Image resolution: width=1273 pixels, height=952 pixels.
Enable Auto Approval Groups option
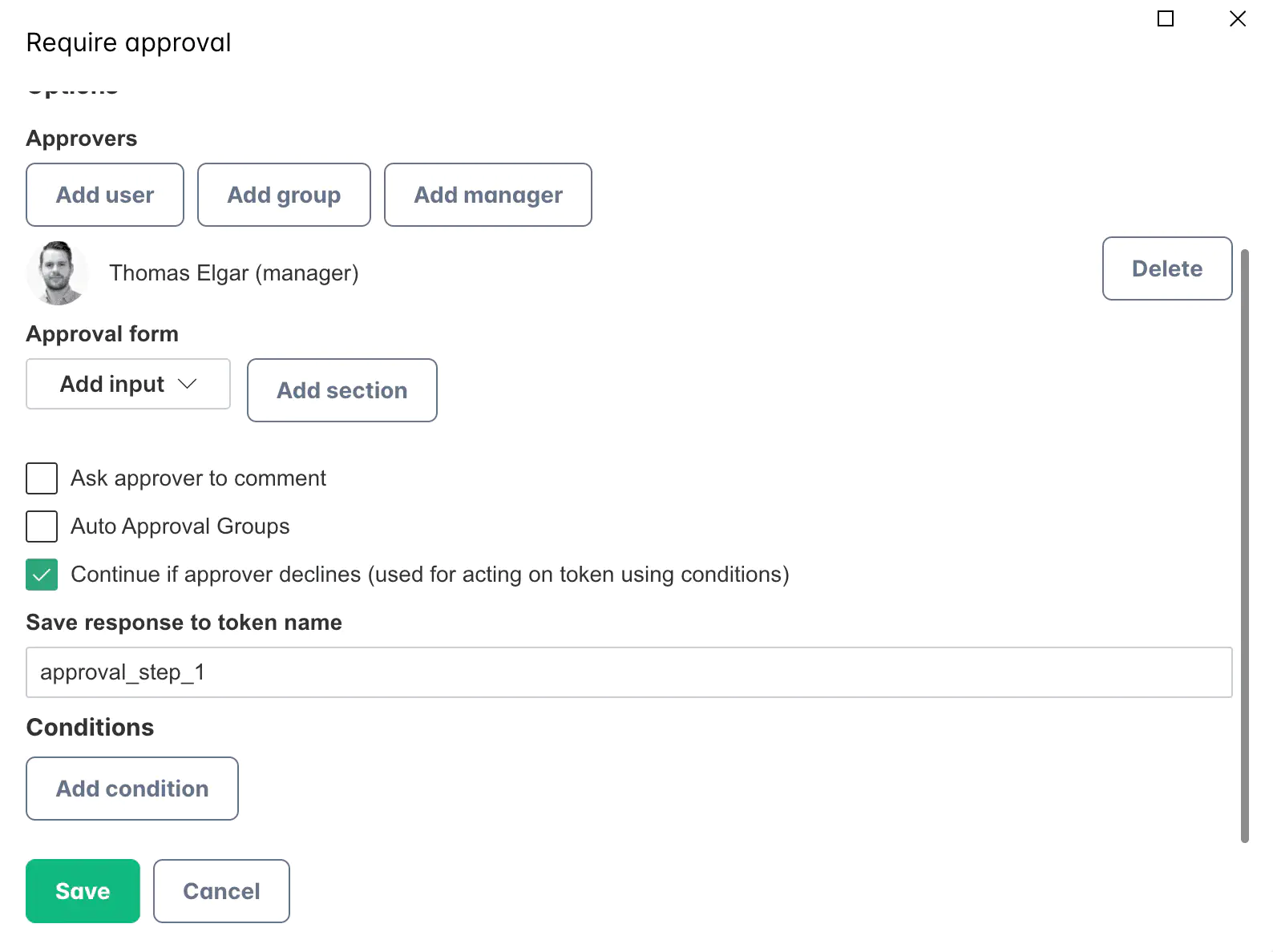click(42, 526)
